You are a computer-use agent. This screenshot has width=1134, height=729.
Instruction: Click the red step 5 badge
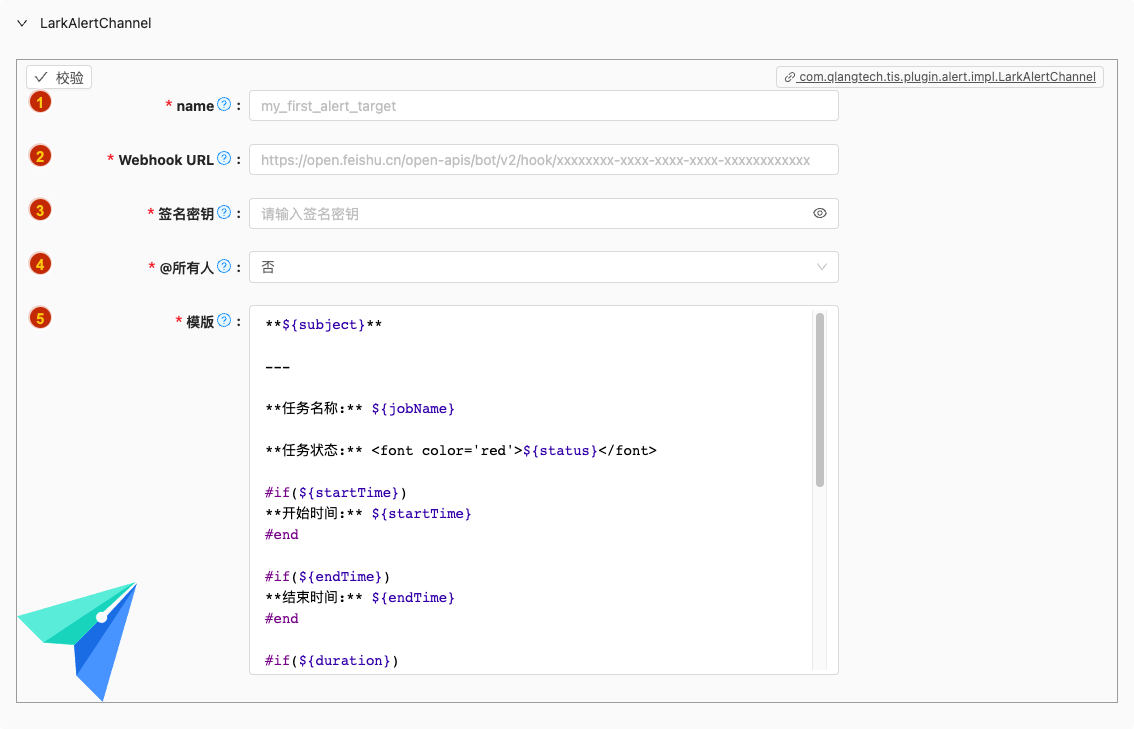pos(40,318)
